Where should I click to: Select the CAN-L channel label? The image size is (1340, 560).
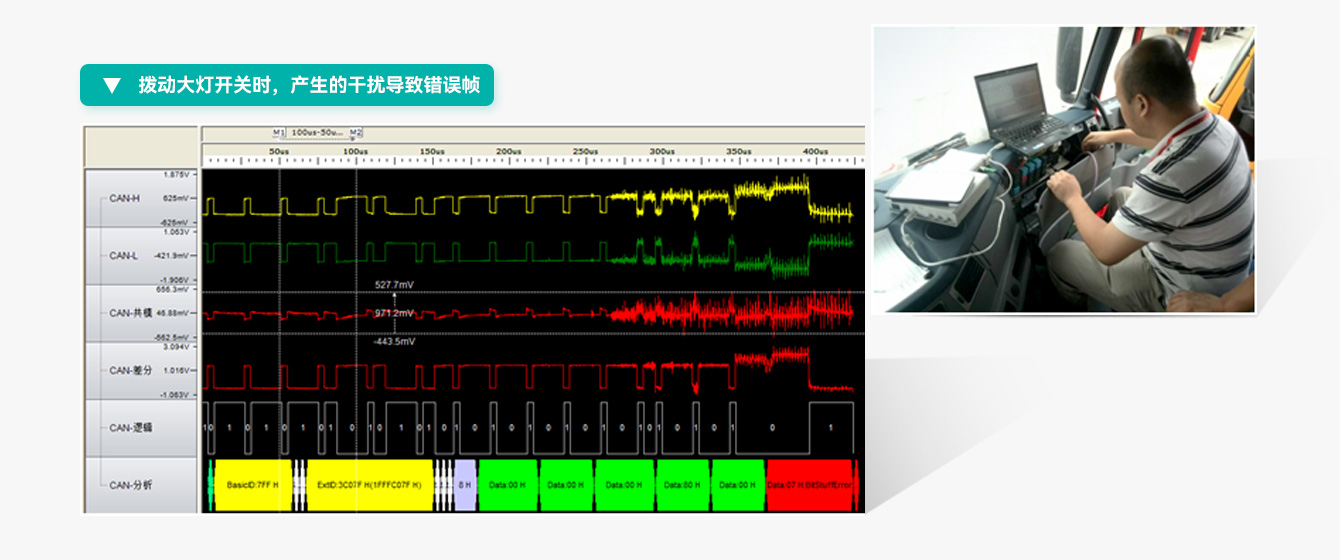(x=124, y=255)
